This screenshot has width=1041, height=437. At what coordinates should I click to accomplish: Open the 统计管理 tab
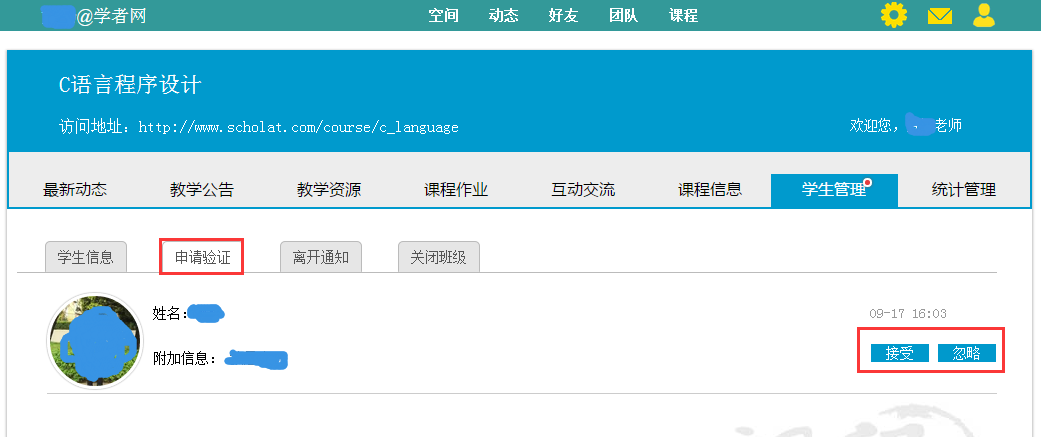pyautogui.click(x=964, y=190)
